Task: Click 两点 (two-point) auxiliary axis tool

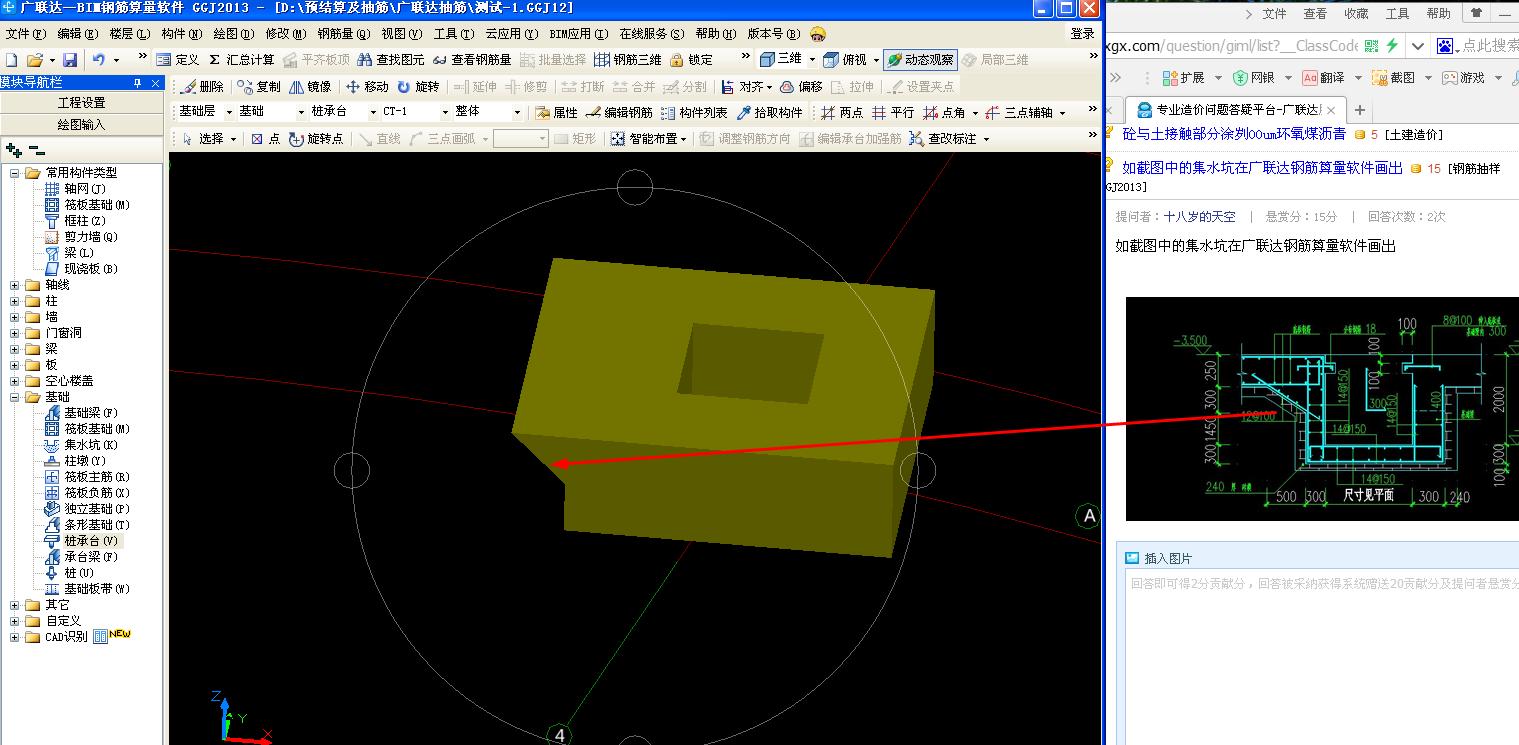Action: point(842,113)
